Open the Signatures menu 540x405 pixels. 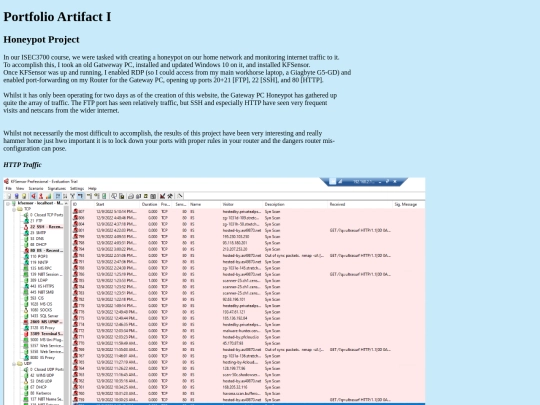click(x=56, y=188)
